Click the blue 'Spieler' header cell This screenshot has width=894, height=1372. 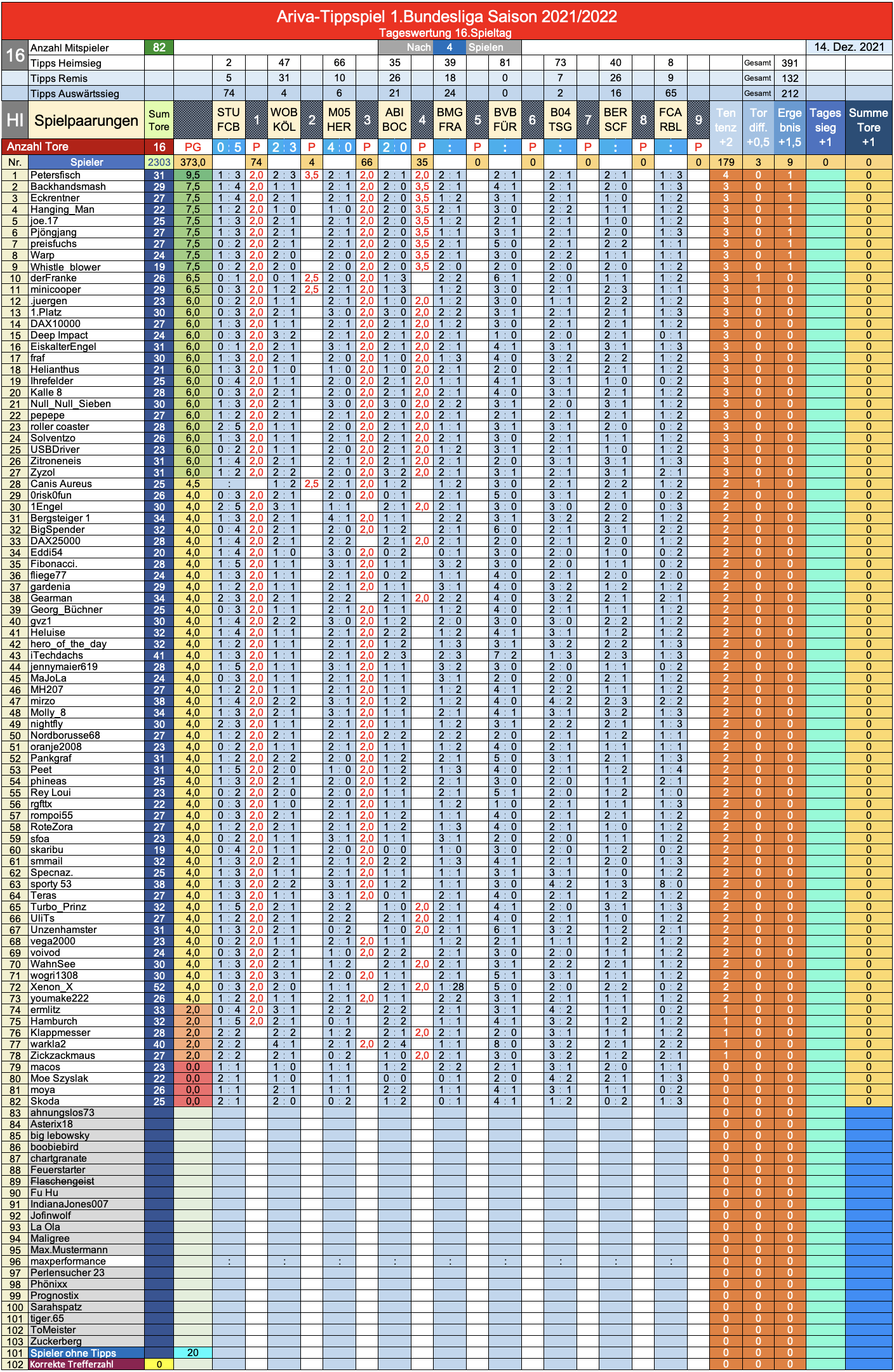(86, 162)
